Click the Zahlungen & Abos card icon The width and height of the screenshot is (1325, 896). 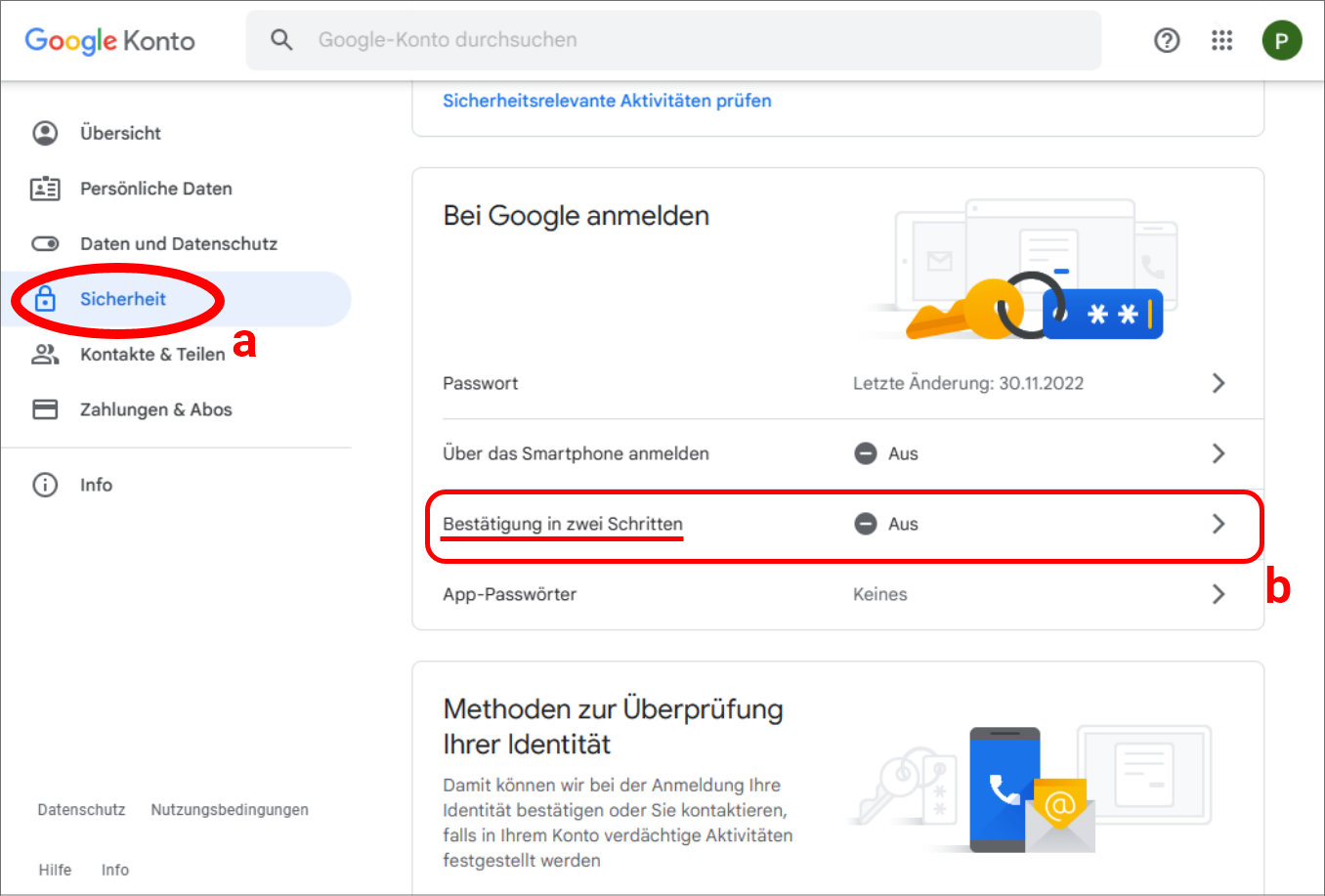(45, 409)
